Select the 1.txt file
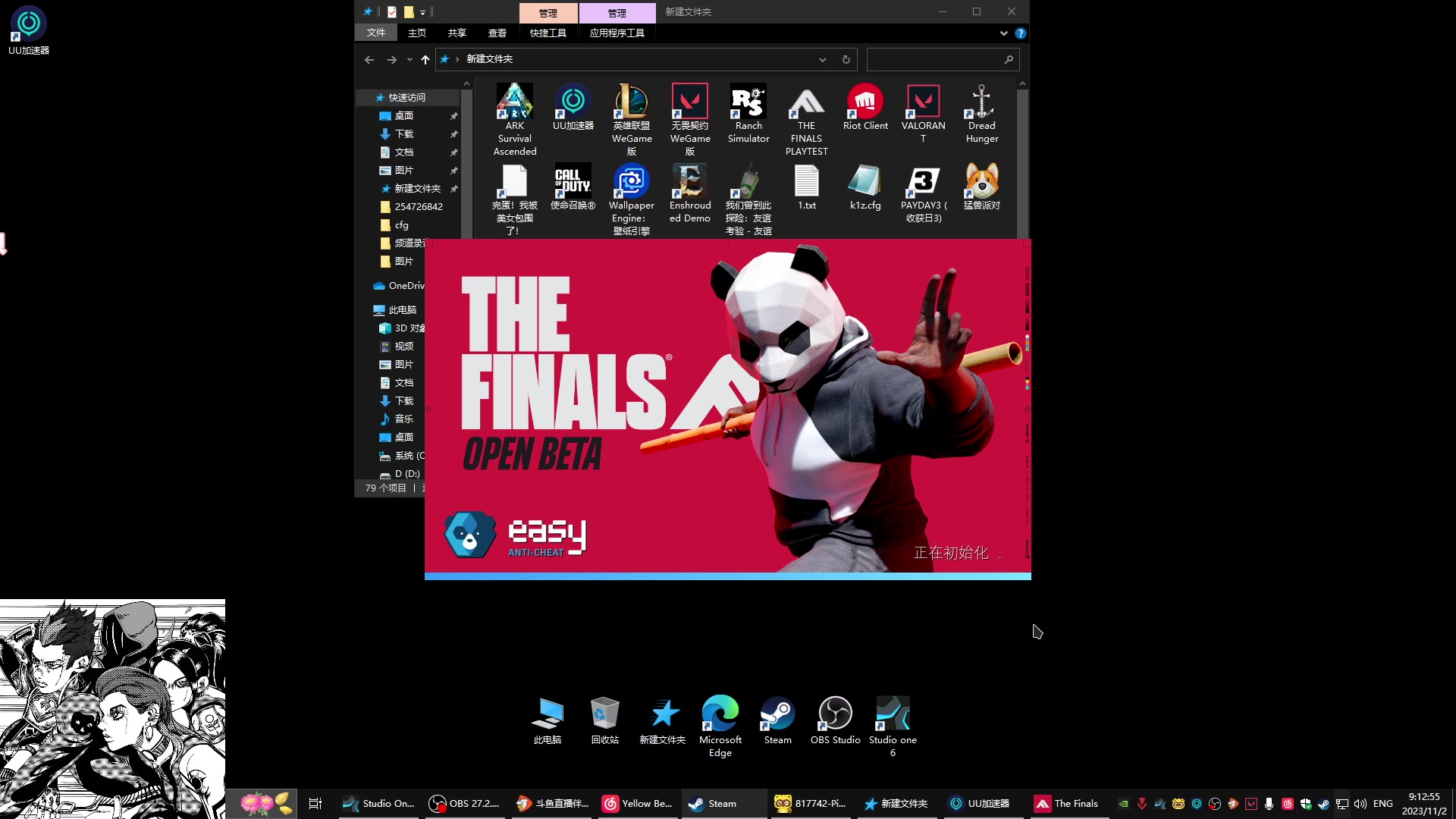Screen dimensions: 1456x819 (x=807, y=187)
